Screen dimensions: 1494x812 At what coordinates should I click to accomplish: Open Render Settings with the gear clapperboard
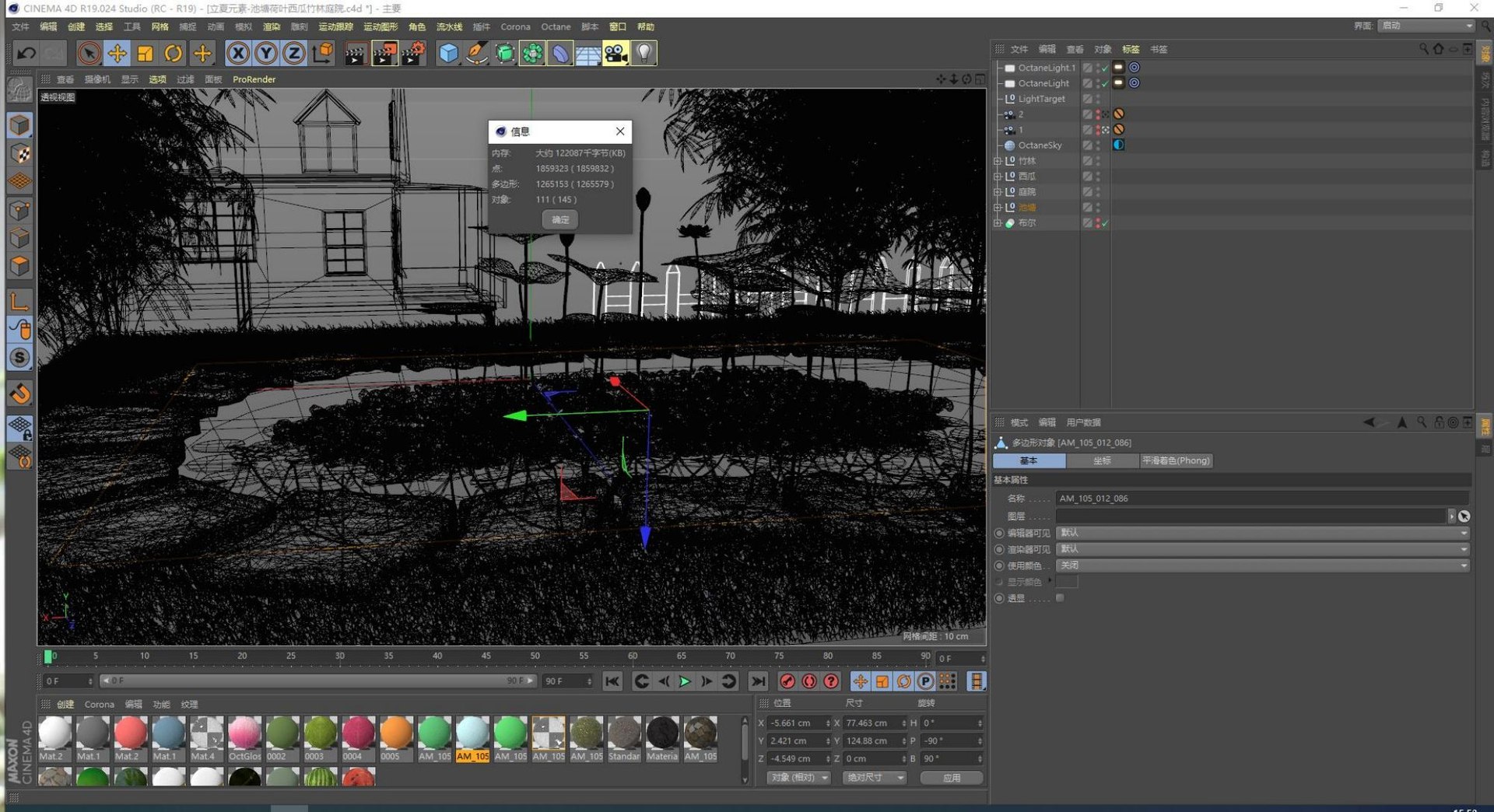pyautogui.click(x=412, y=53)
